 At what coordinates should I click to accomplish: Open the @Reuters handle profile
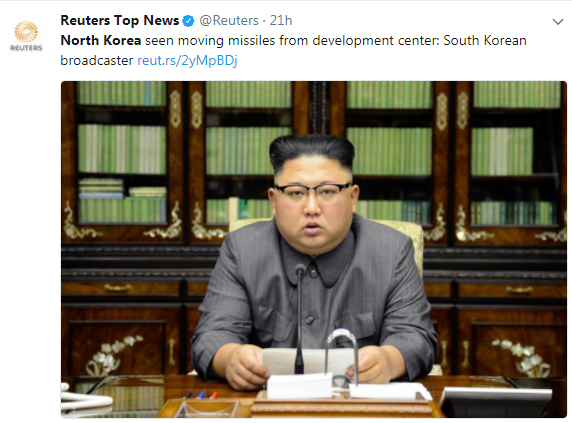point(229,21)
